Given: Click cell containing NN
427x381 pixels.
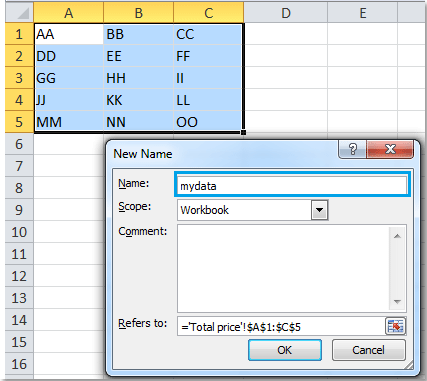Looking at the screenshot, I should pos(139,122).
